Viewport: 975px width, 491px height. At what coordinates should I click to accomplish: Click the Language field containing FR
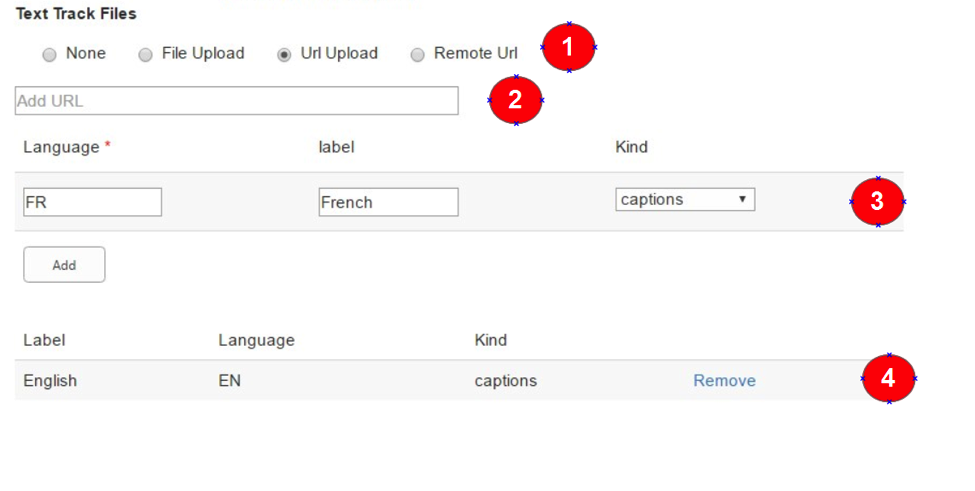pos(92,202)
